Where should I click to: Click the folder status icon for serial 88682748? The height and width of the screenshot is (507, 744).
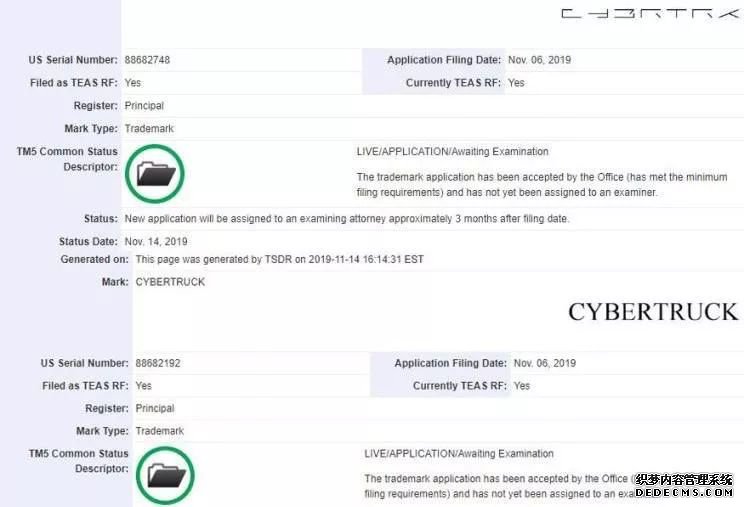coord(155,174)
